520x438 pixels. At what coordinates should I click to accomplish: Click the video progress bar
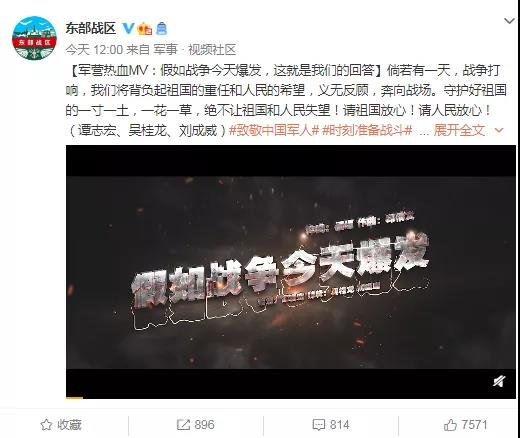291,397
